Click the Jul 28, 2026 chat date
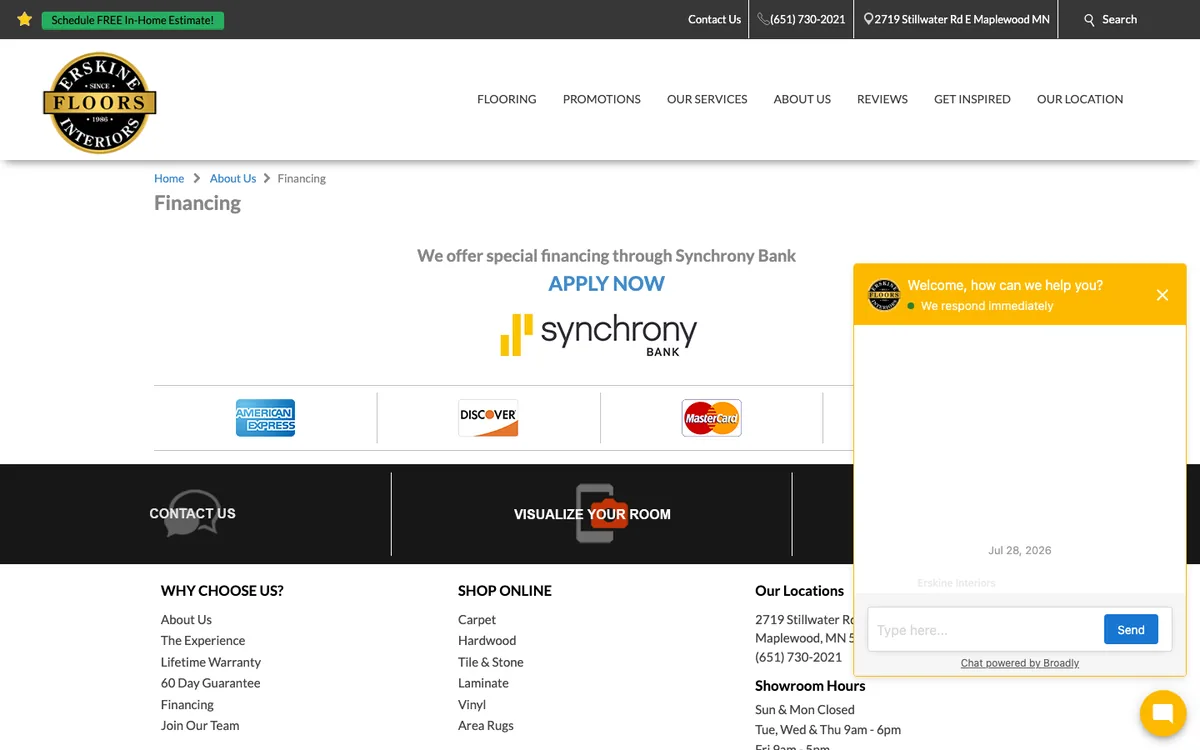1200x750 pixels. [x=1020, y=550]
